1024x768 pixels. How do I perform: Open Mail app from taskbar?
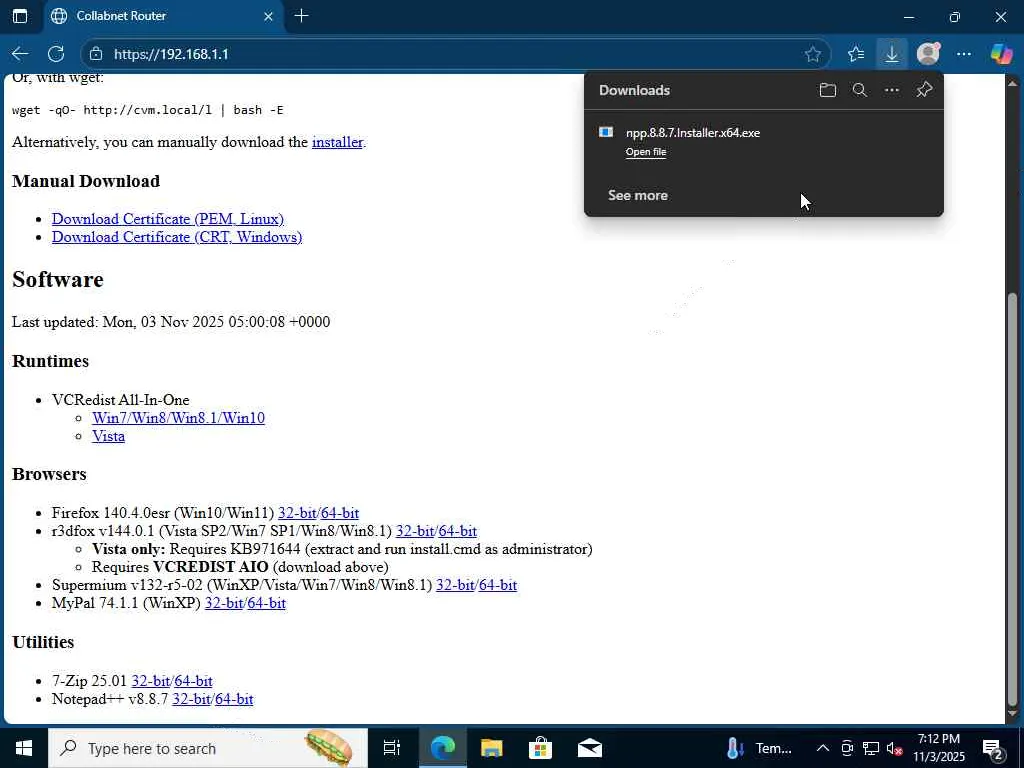(590, 748)
